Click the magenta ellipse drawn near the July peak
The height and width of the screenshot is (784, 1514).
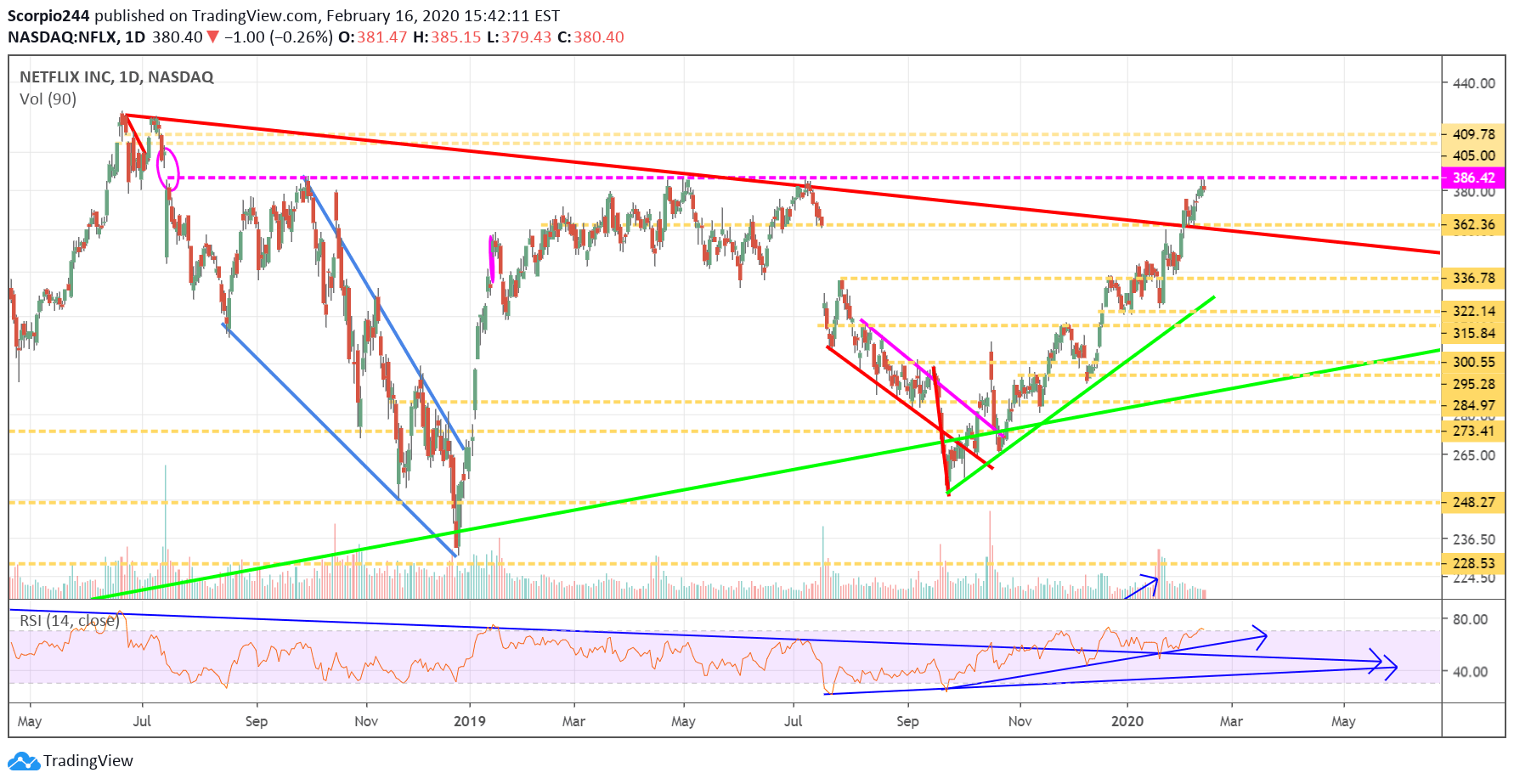tap(168, 168)
